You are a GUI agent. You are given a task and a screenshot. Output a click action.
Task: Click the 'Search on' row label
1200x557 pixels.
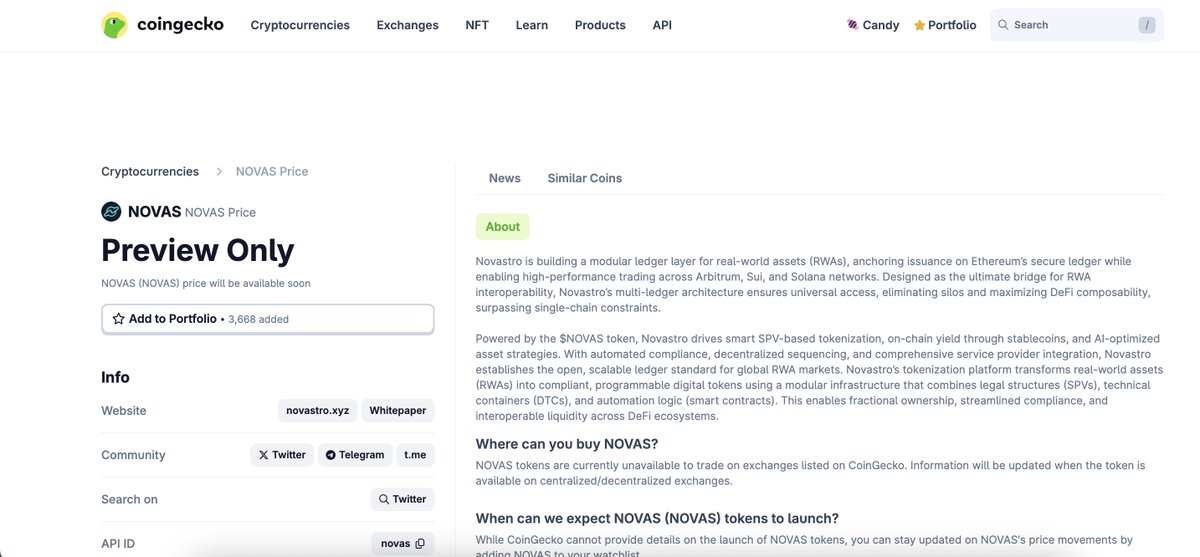click(x=130, y=499)
